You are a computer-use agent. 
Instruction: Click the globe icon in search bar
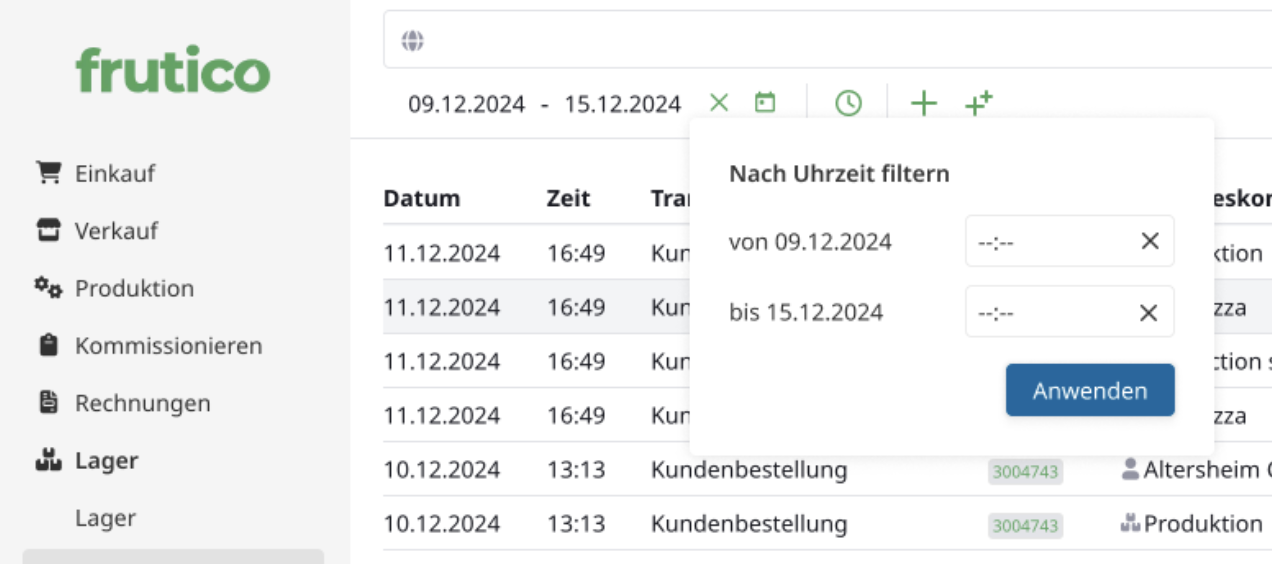pyautogui.click(x=413, y=41)
